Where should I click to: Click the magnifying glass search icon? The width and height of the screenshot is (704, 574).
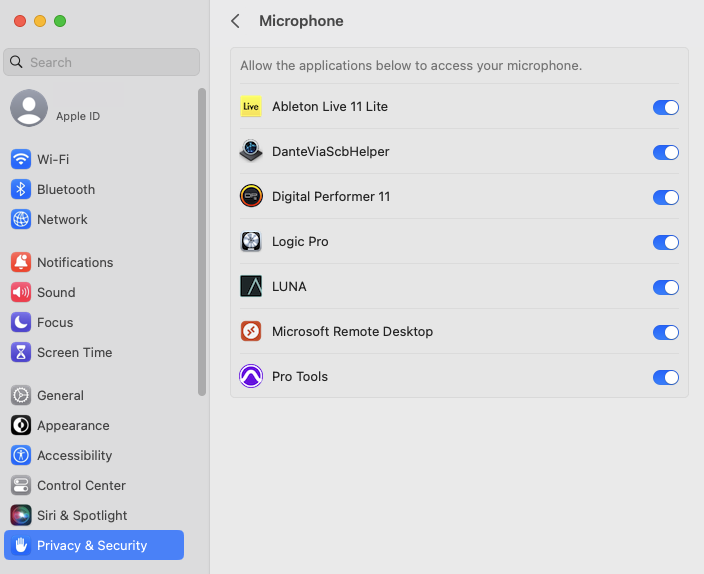[x=16, y=62]
